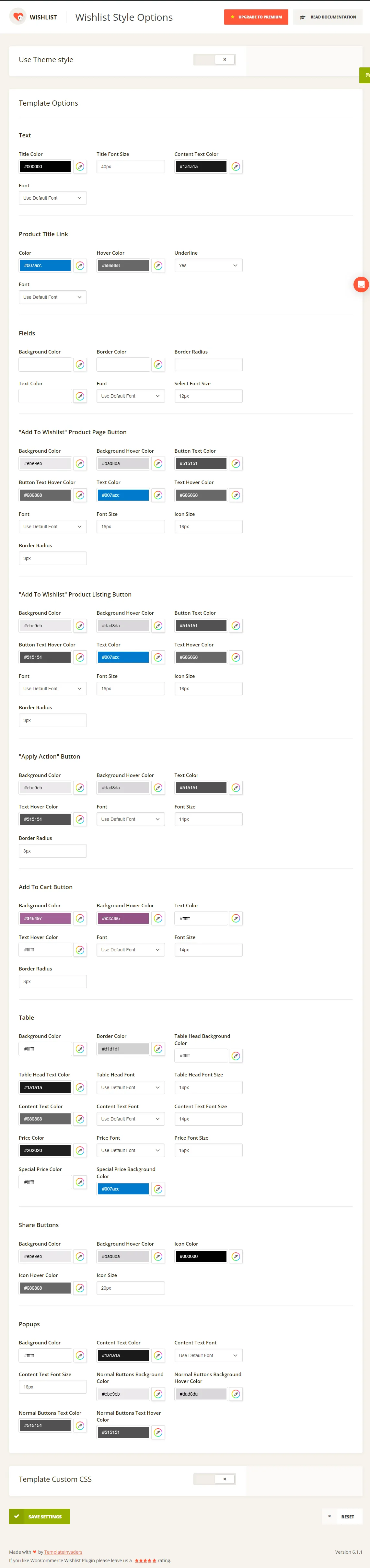Image resolution: width=370 pixels, height=1568 pixels.
Task: Open picker icon for Table Price Color
Action: [80, 1150]
